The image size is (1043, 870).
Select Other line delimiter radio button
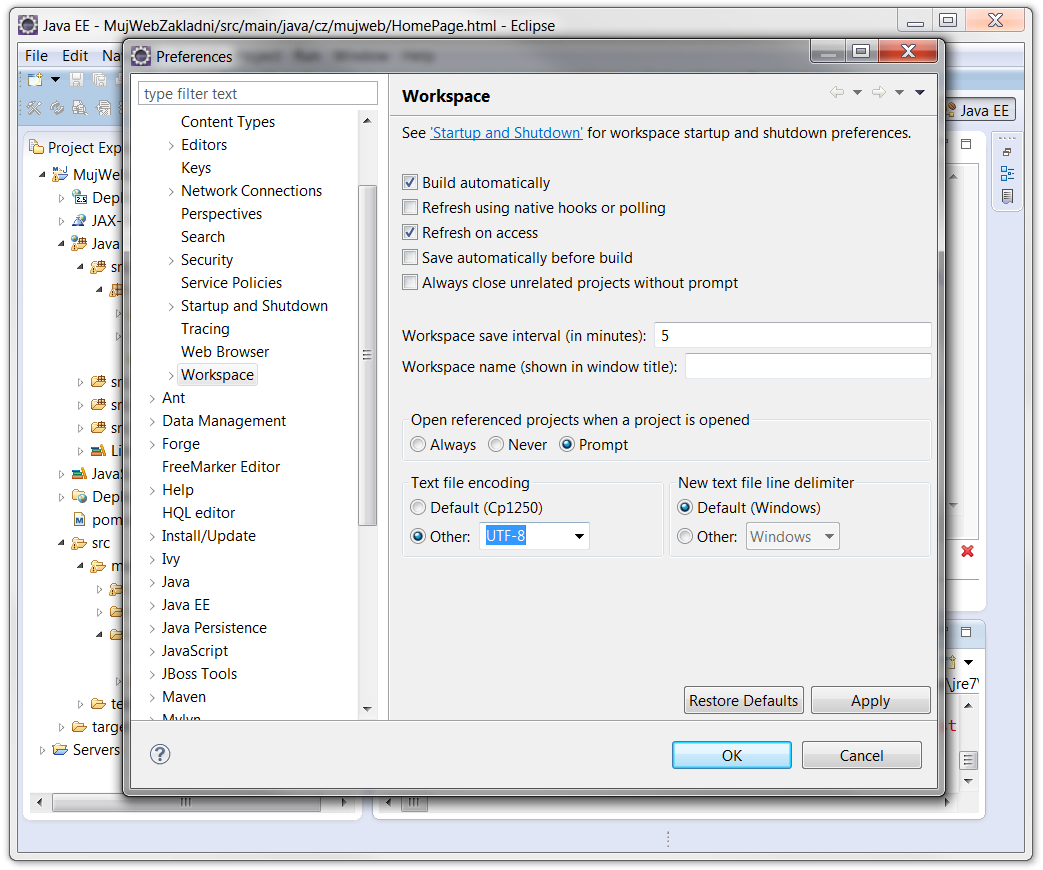click(x=684, y=536)
